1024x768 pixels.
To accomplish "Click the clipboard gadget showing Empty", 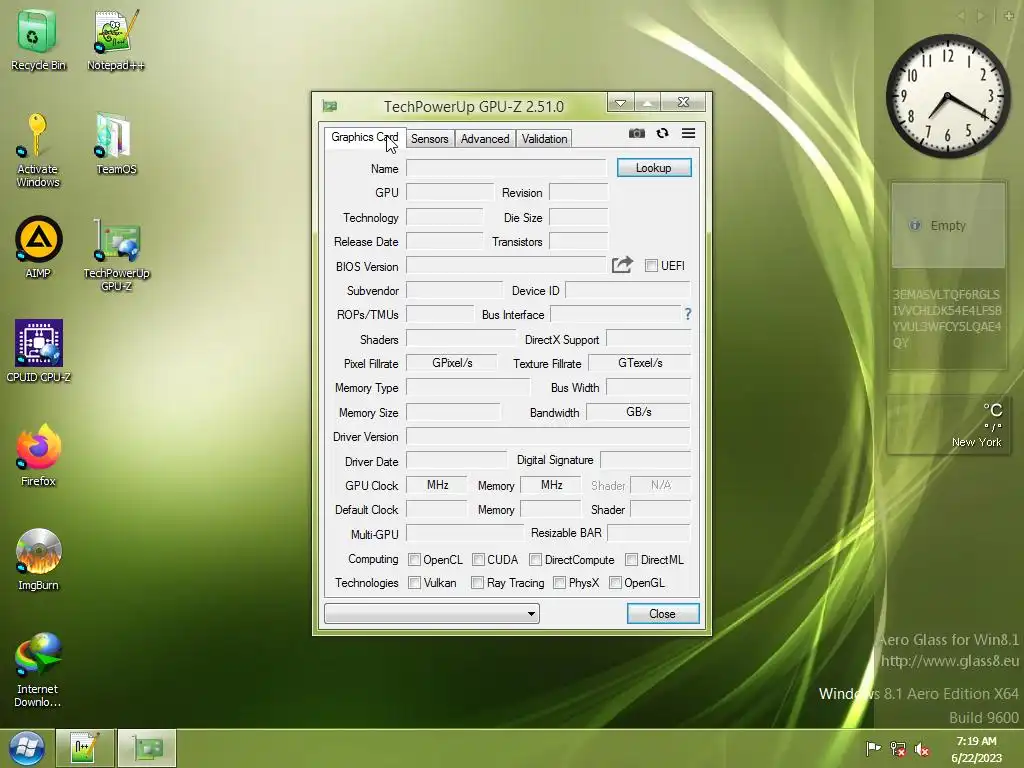I will point(948,225).
